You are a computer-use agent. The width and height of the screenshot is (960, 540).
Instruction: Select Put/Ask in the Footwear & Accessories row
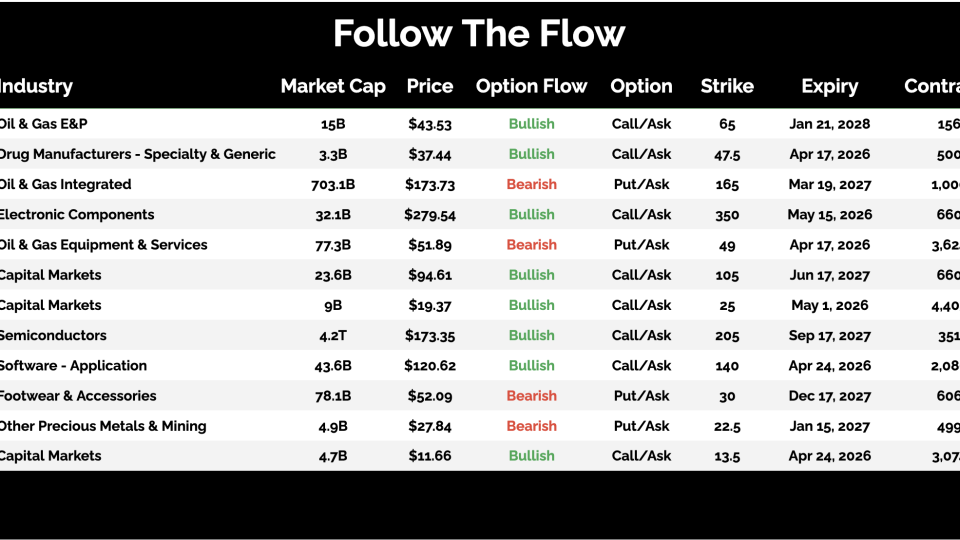(641, 395)
